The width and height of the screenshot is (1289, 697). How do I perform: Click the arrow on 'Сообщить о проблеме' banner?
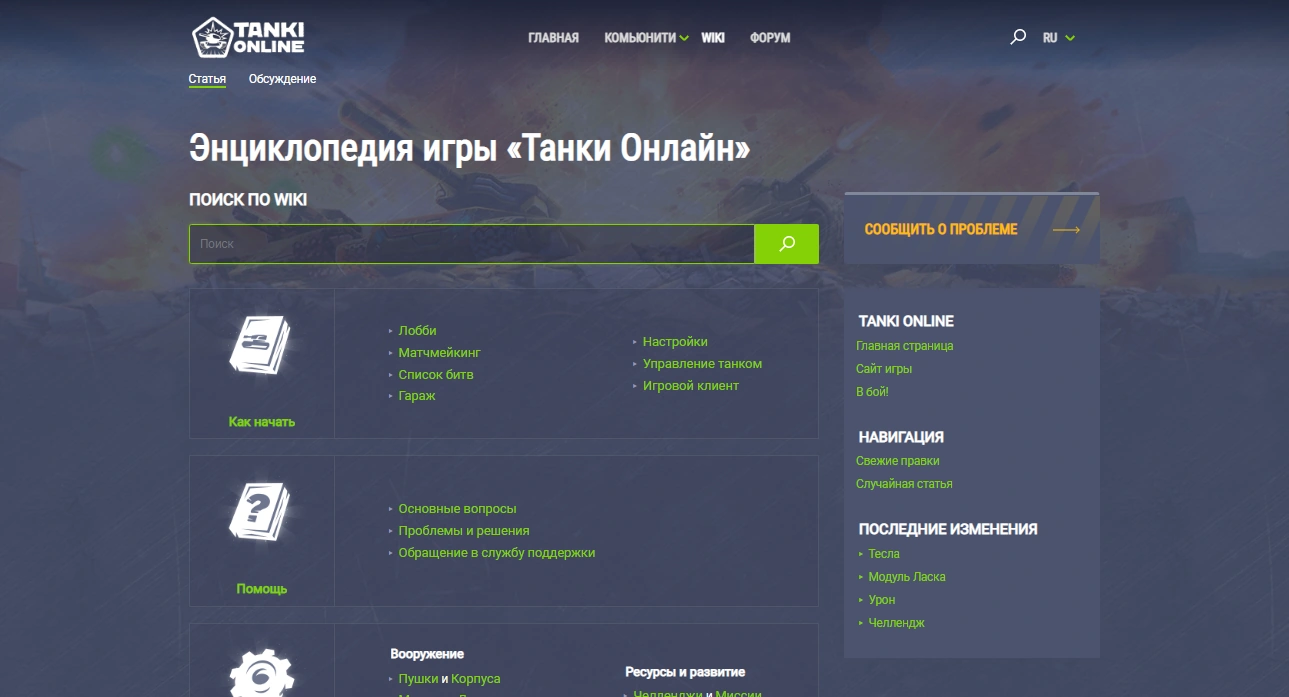point(1067,229)
